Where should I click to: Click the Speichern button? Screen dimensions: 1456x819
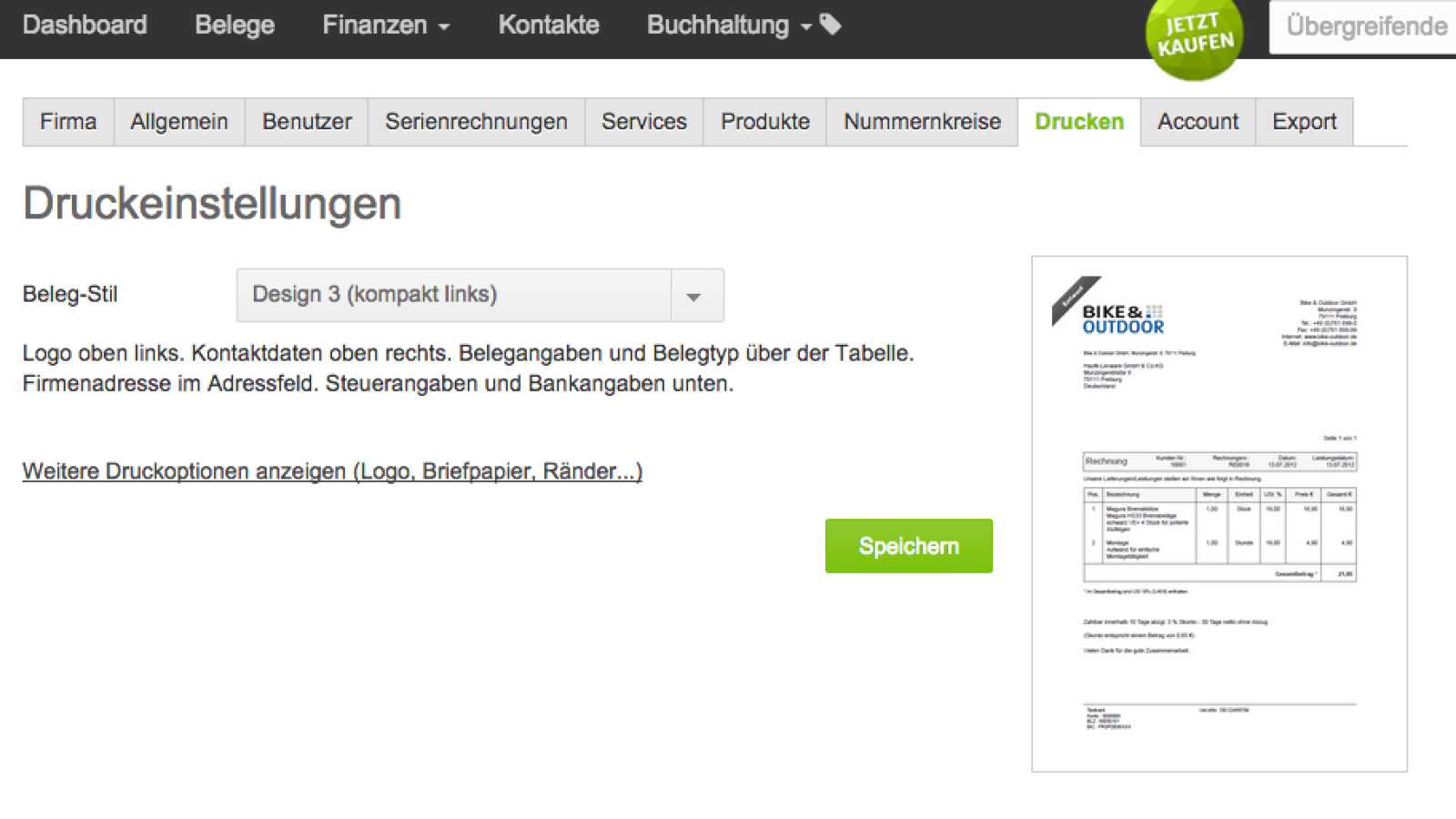click(x=908, y=545)
